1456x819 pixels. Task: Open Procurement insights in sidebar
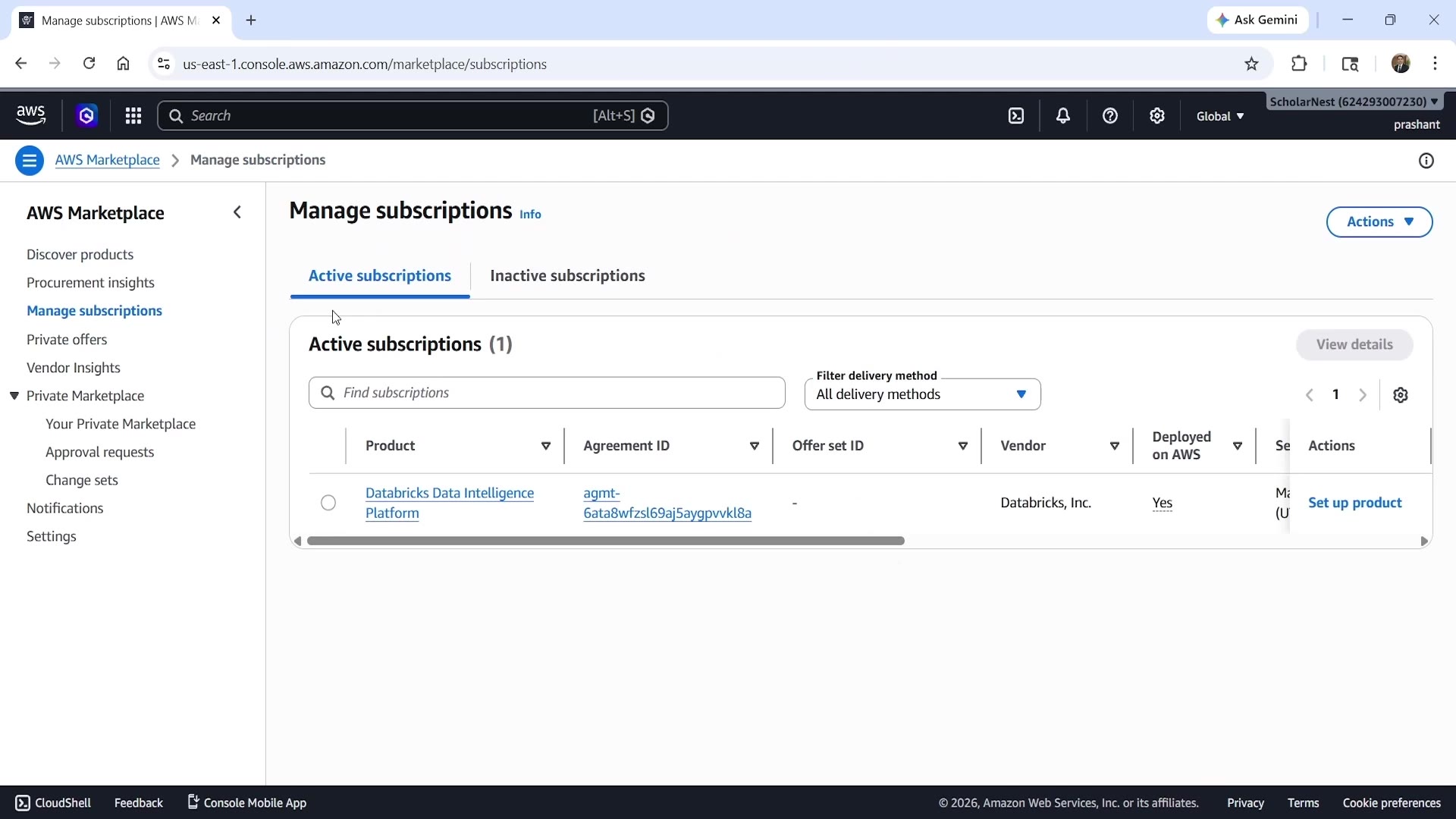click(x=90, y=283)
